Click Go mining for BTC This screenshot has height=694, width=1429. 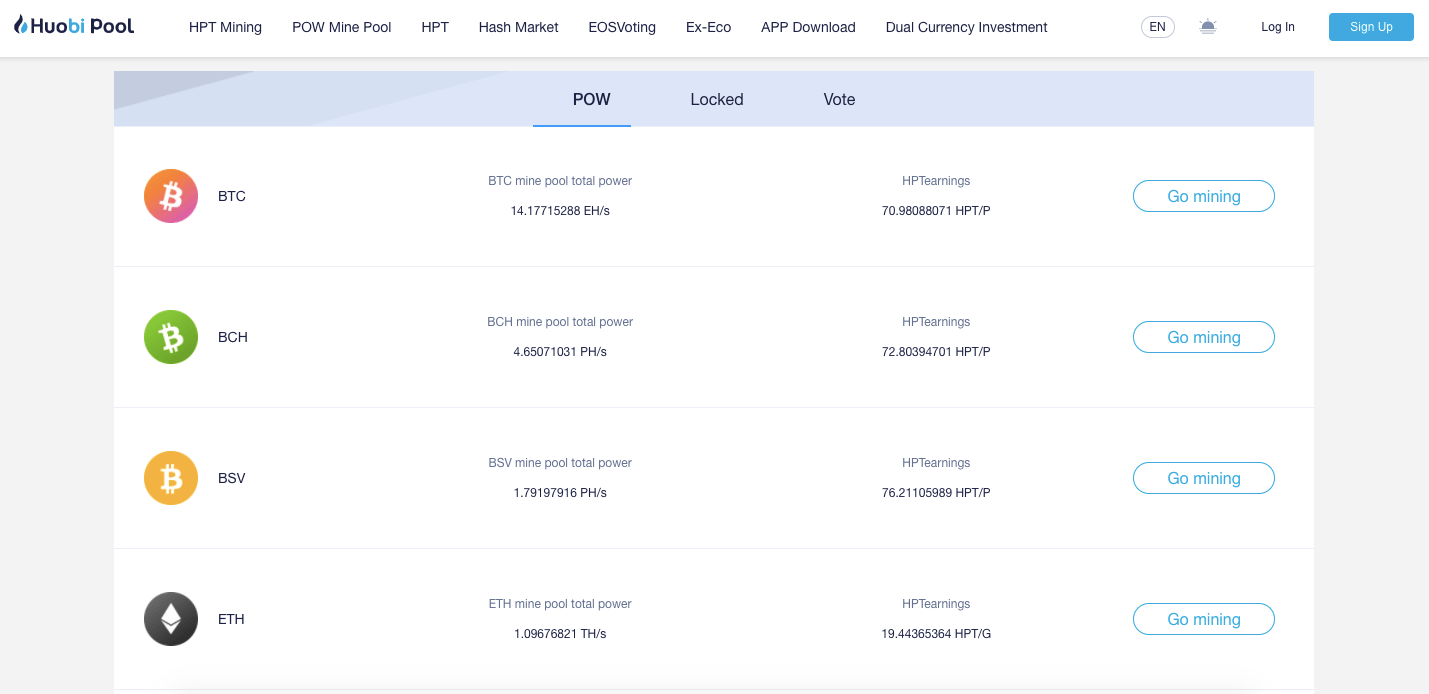(x=1204, y=196)
